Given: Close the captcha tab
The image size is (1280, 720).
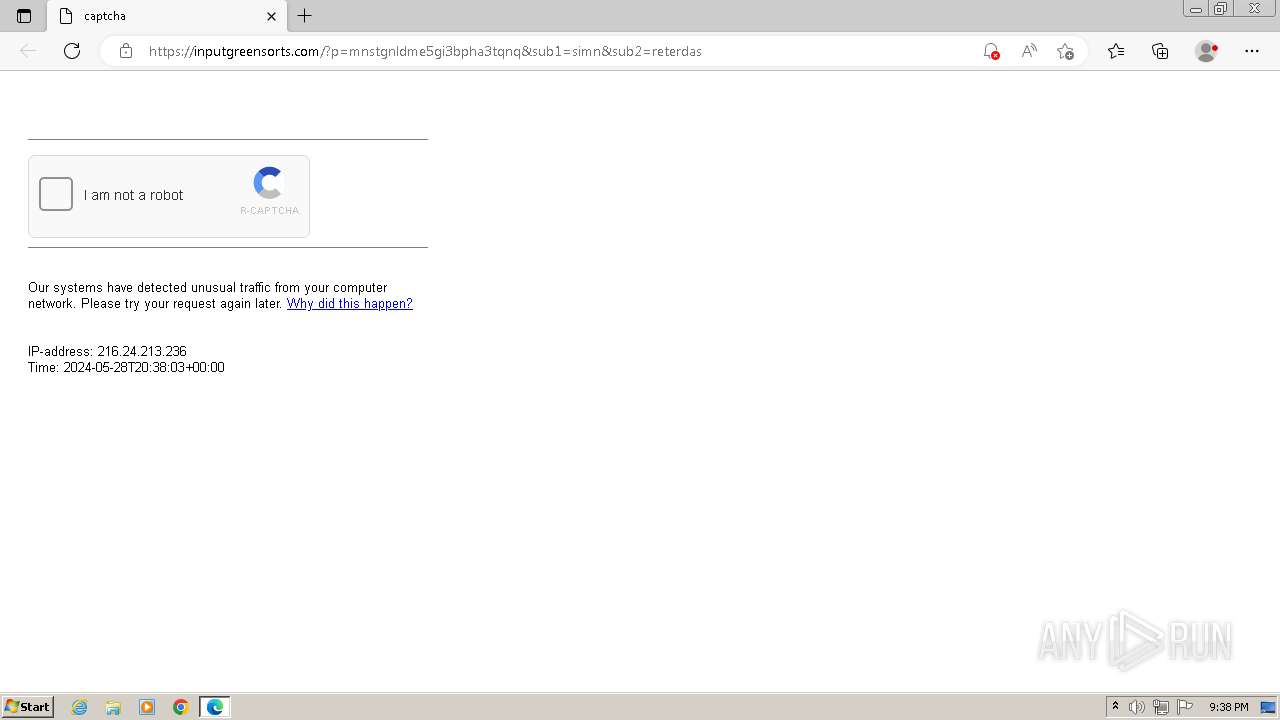Looking at the screenshot, I should (271, 16).
